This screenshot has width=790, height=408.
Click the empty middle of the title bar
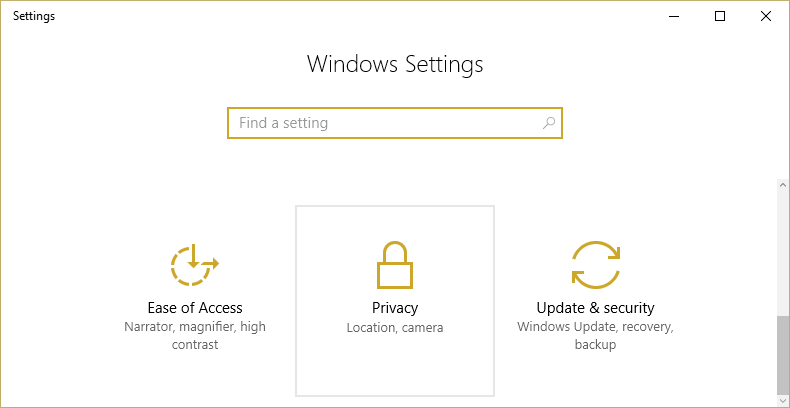[350, 16]
